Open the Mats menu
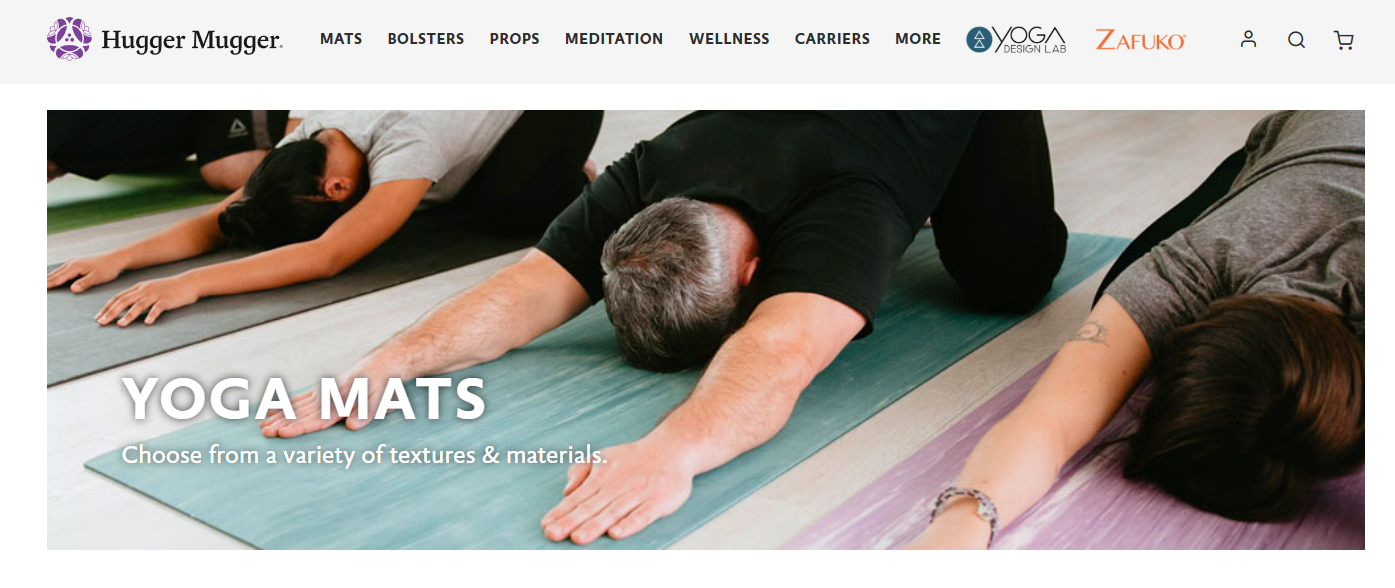 (x=341, y=39)
